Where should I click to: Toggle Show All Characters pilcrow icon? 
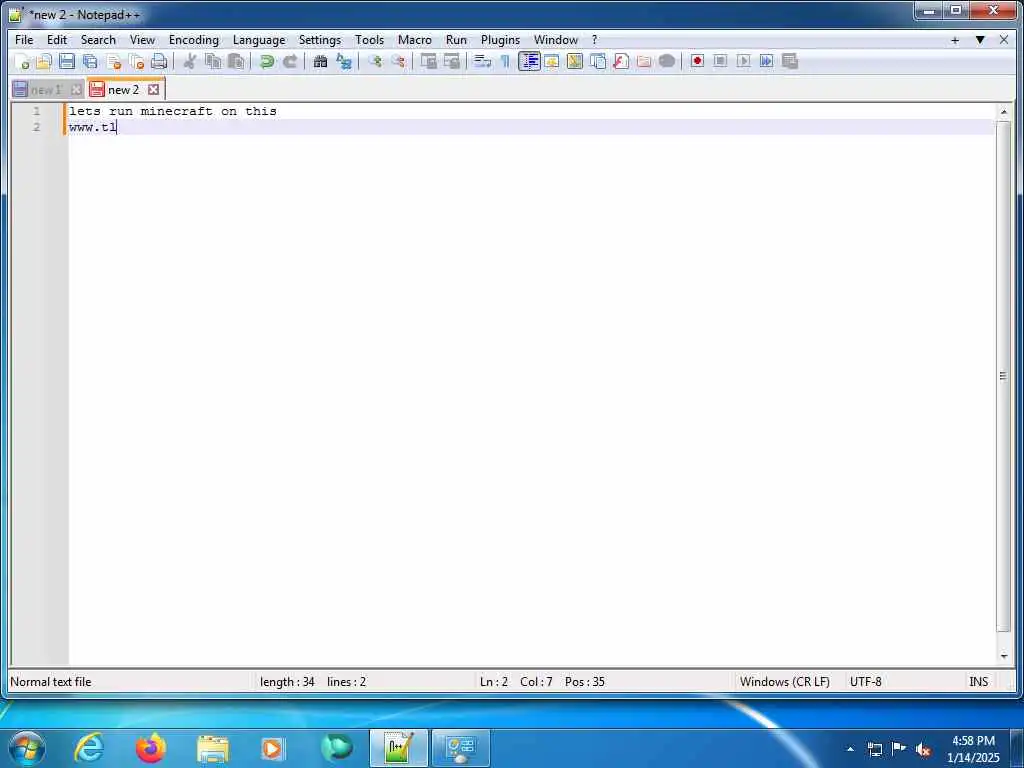[505, 61]
